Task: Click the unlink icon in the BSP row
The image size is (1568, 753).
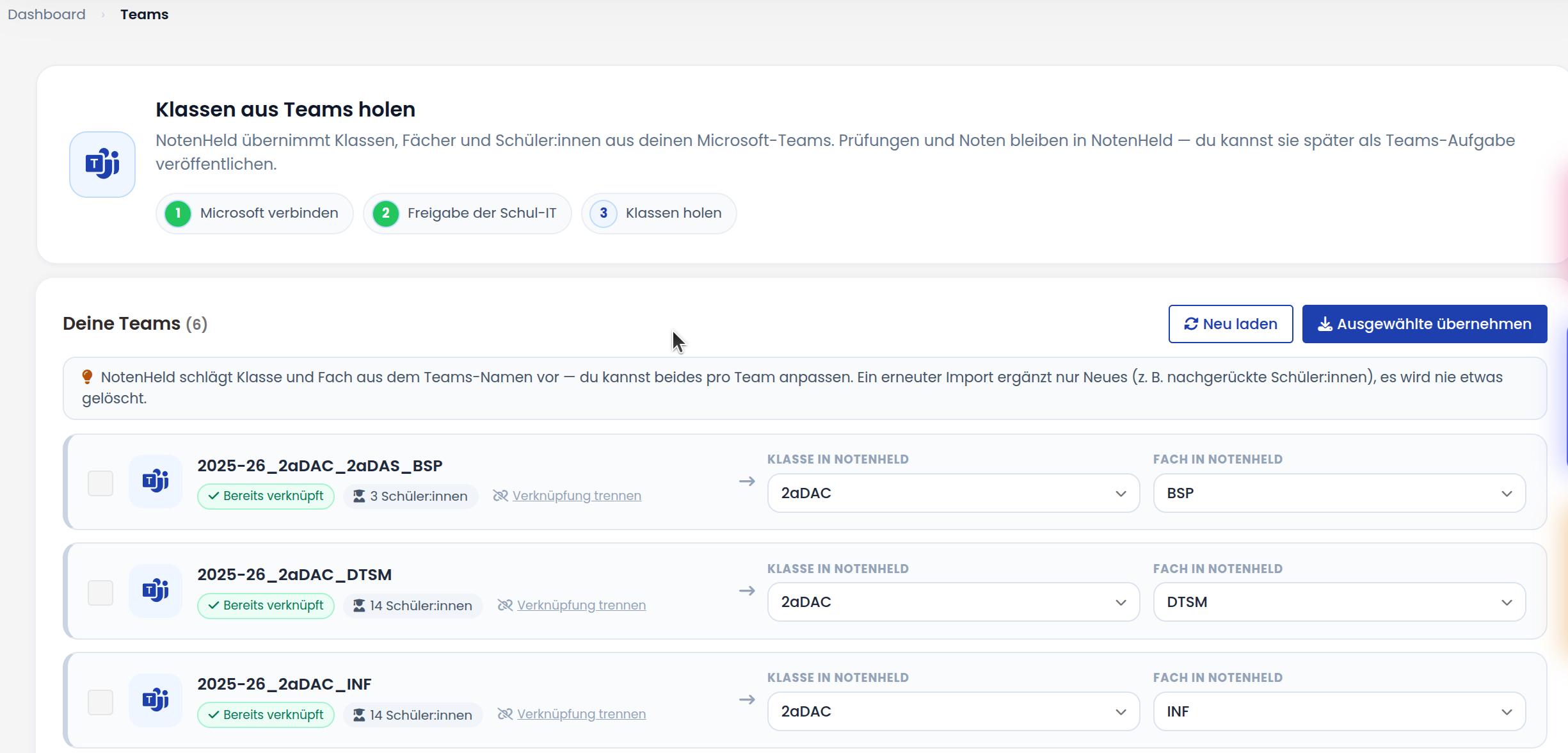Action: 500,496
